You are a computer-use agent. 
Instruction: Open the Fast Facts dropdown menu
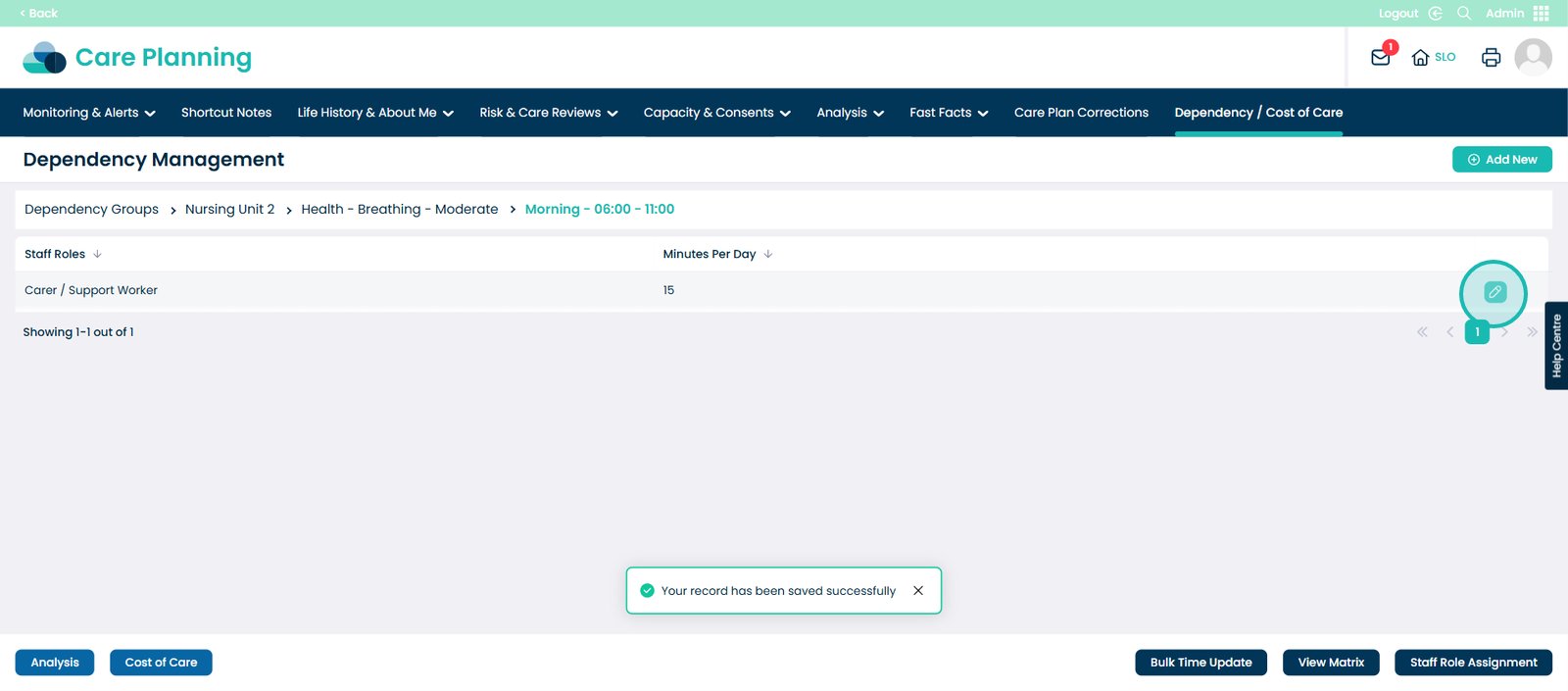pyautogui.click(x=948, y=113)
